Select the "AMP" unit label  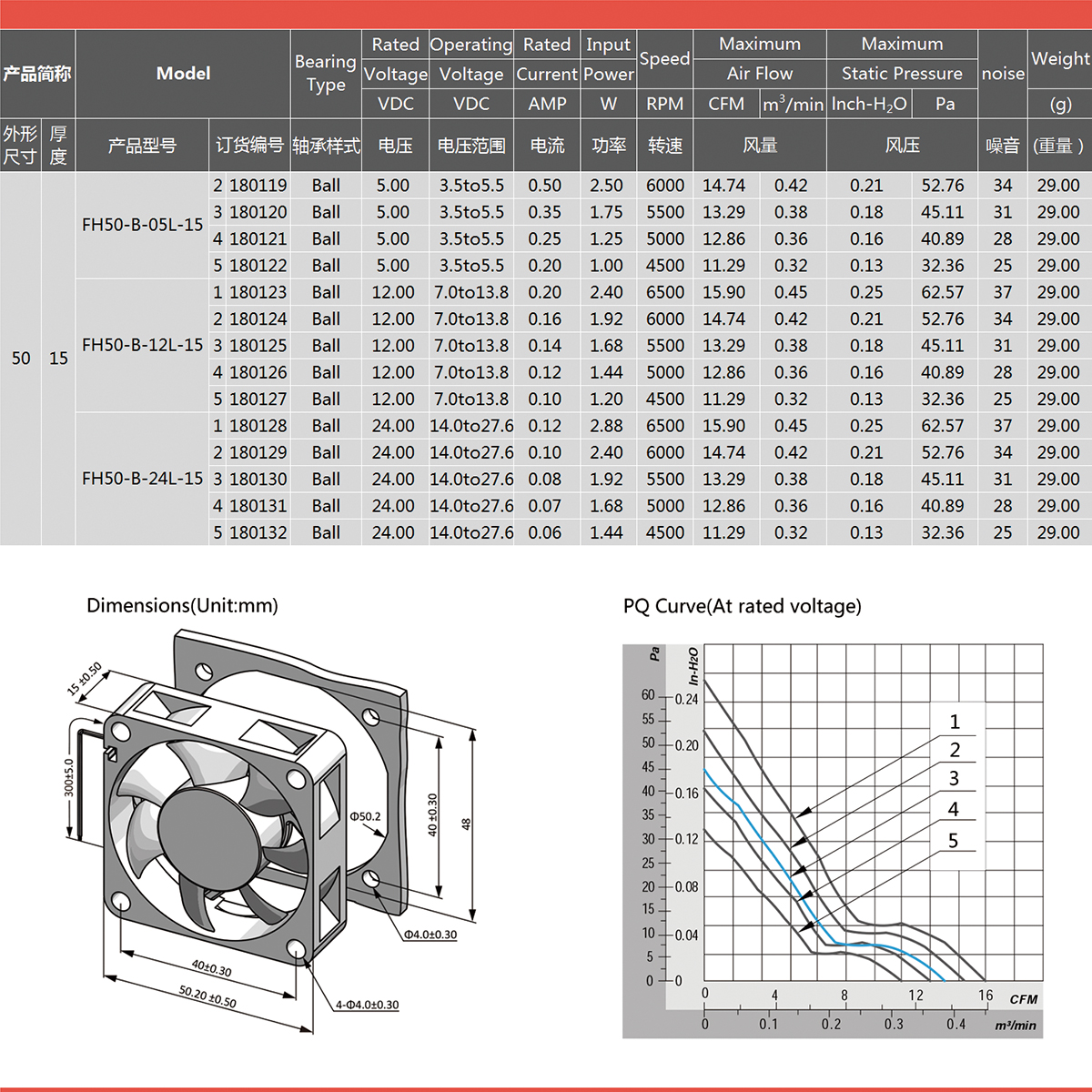[x=547, y=104]
